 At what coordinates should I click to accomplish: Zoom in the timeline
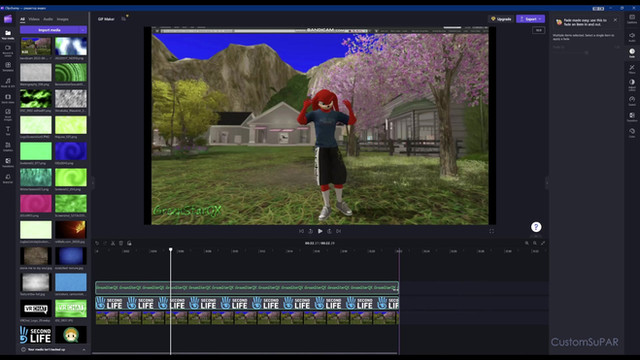coord(535,243)
